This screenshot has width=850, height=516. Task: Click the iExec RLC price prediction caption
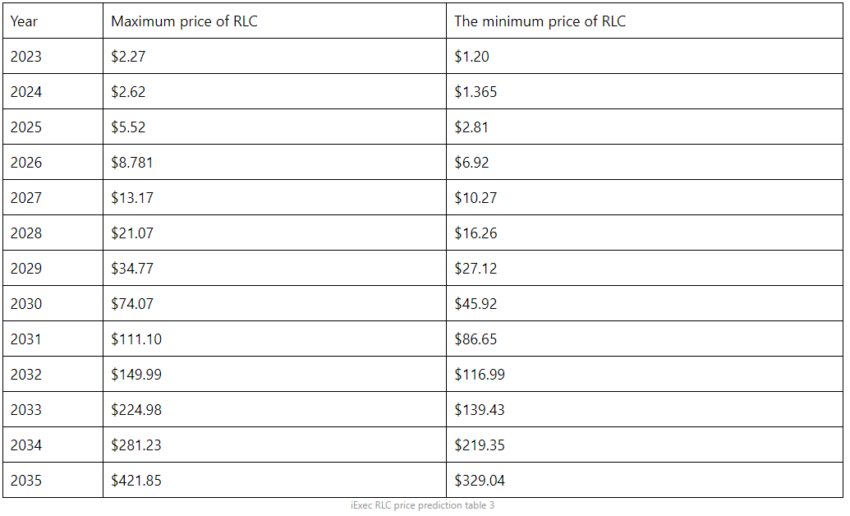point(422,505)
